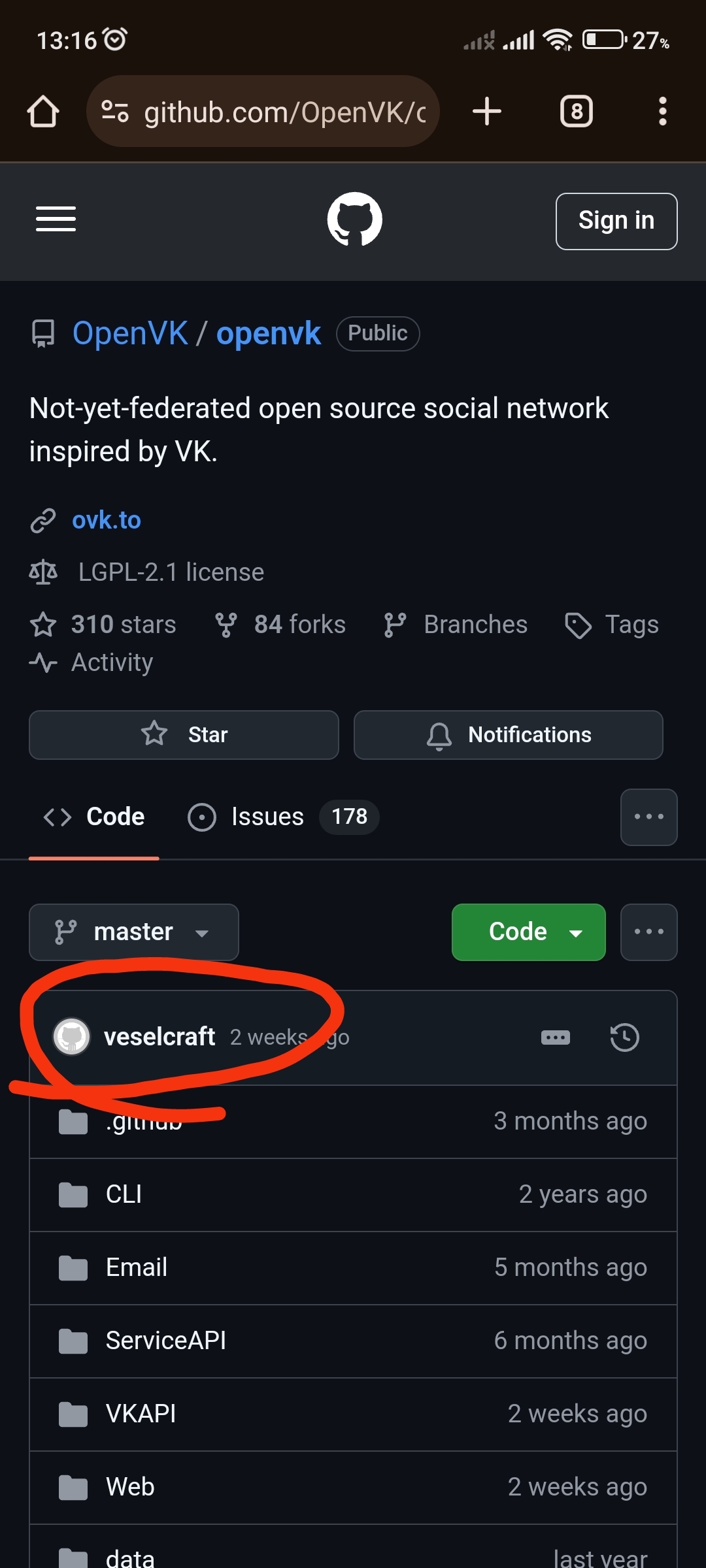Open the Notifications subscription button

[508, 735]
